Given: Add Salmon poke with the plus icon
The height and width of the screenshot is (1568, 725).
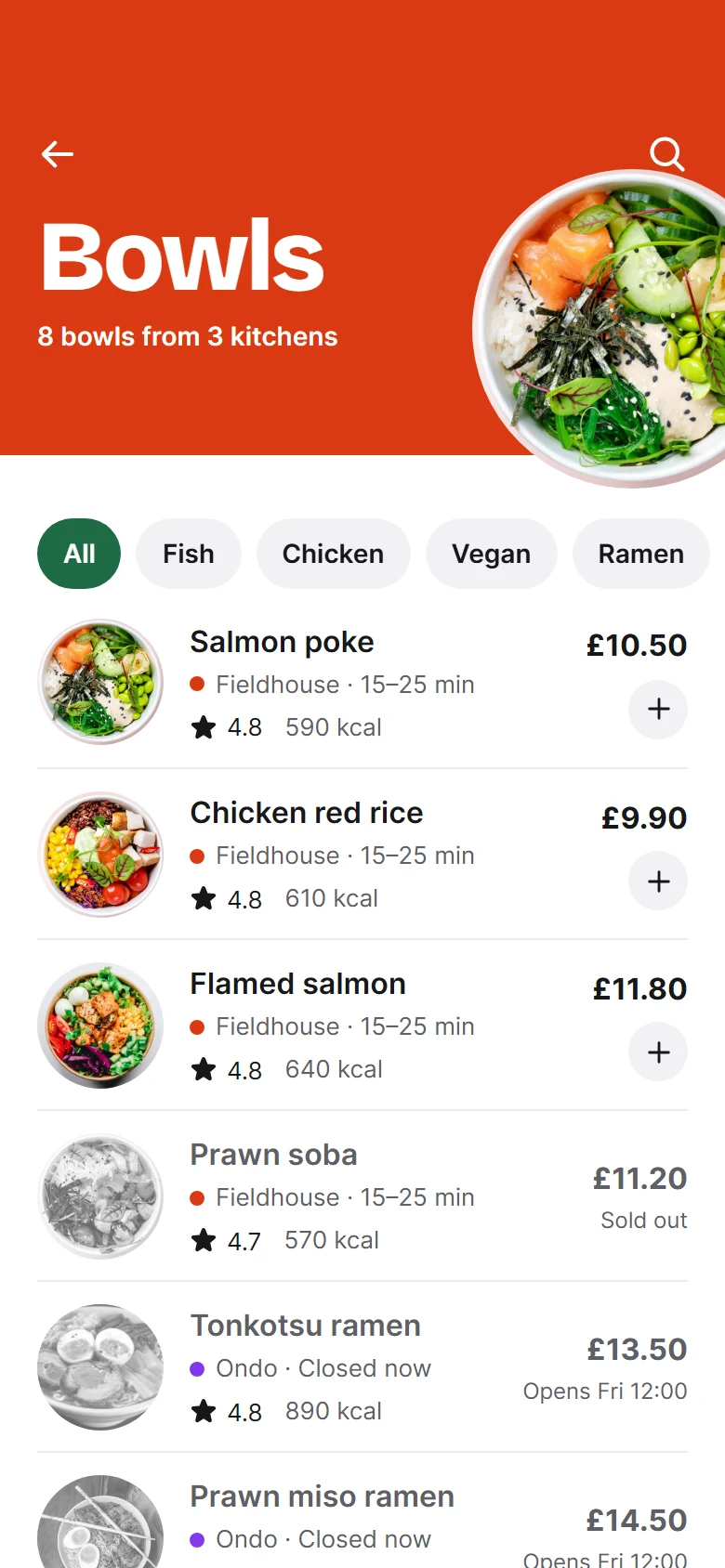Looking at the screenshot, I should [658, 710].
